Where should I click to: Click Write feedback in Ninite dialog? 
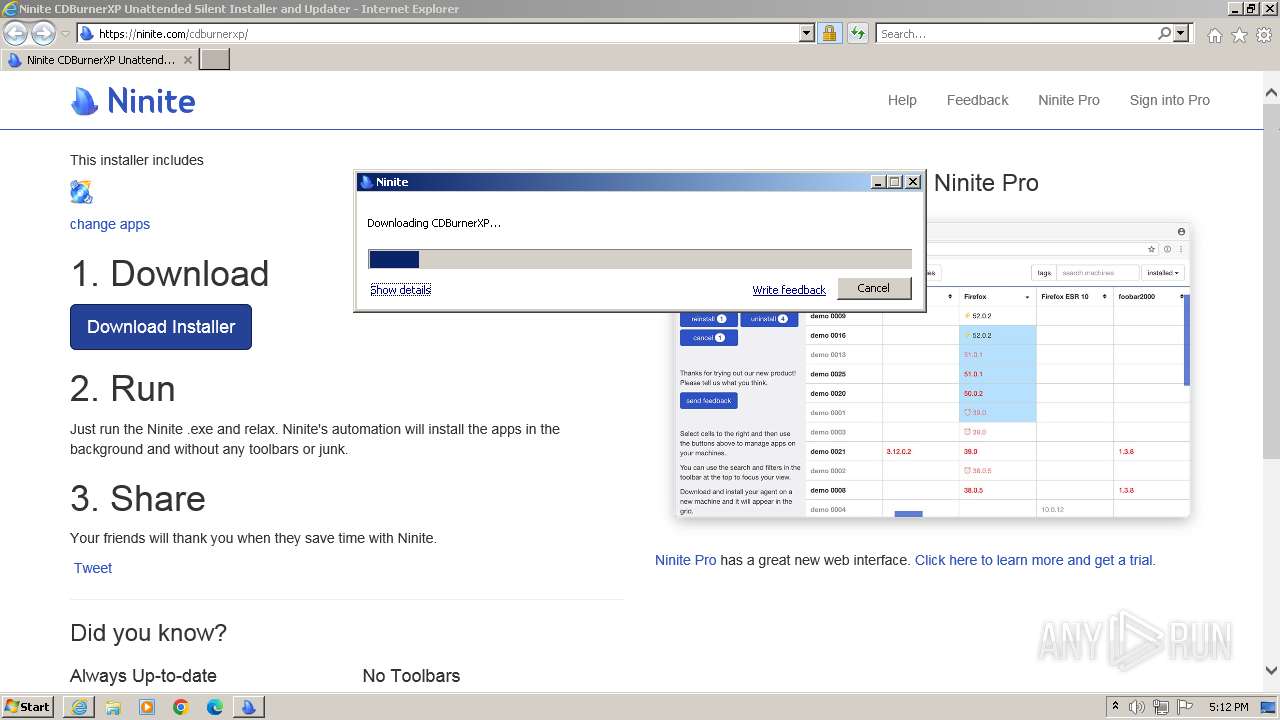[x=789, y=290]
